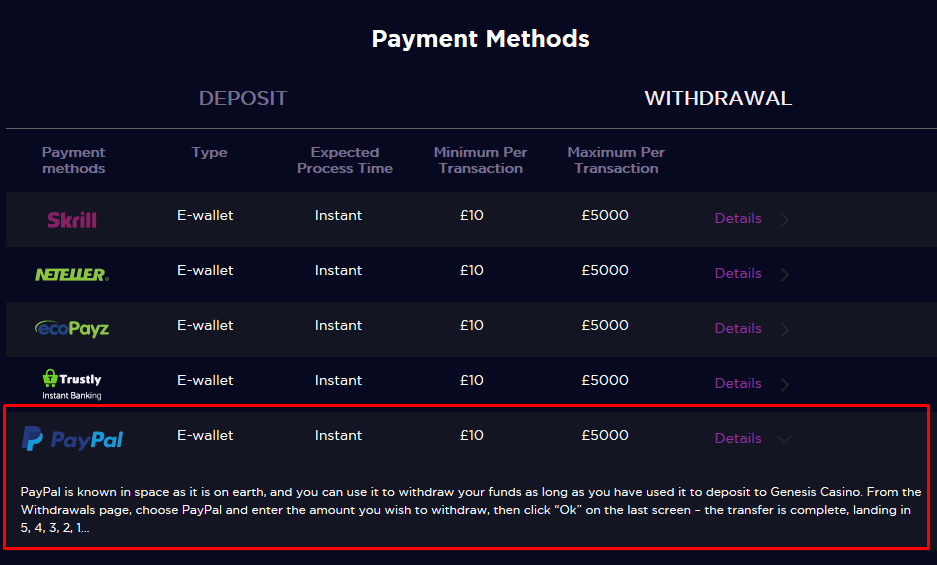Open Details link for ecoPayz
Screen dimensions: 937x565
coord(738,328)
